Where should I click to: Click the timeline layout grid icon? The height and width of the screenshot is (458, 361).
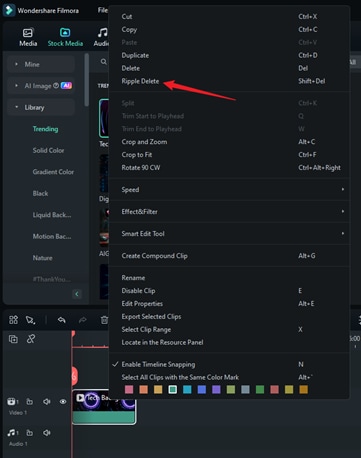(x=13, y=320)
